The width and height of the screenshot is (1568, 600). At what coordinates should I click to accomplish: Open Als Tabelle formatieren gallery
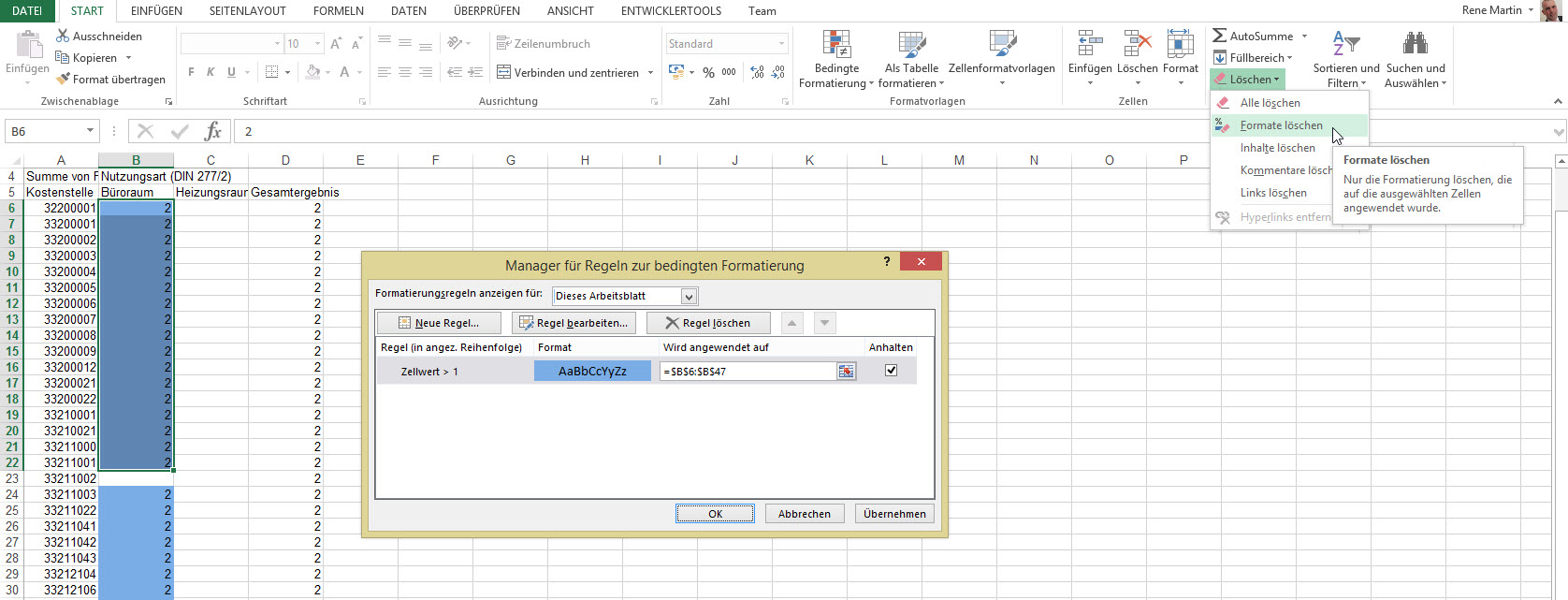[911, 45]
